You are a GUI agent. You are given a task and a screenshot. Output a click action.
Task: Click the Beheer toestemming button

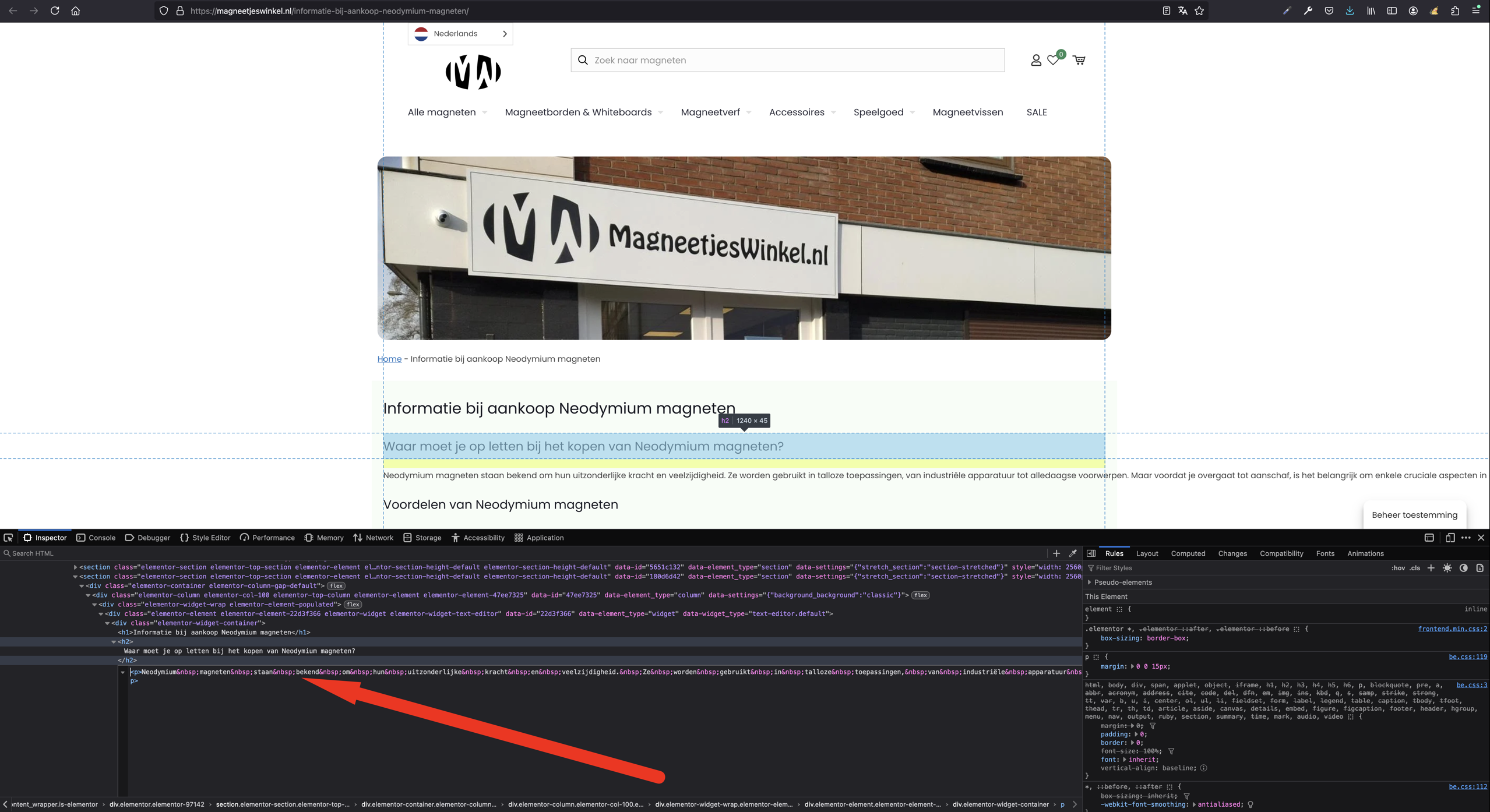[1414, 515]
